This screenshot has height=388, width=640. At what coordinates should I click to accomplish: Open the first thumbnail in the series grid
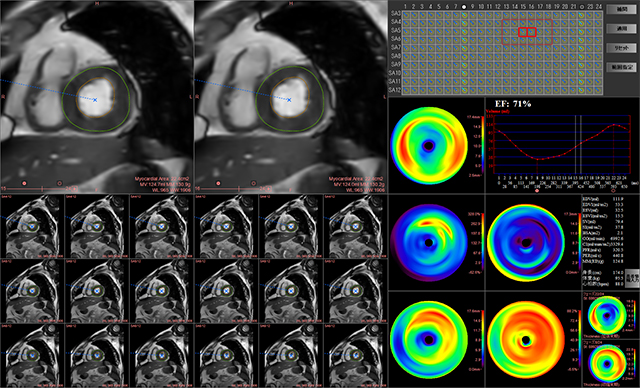tap(32, 226)
